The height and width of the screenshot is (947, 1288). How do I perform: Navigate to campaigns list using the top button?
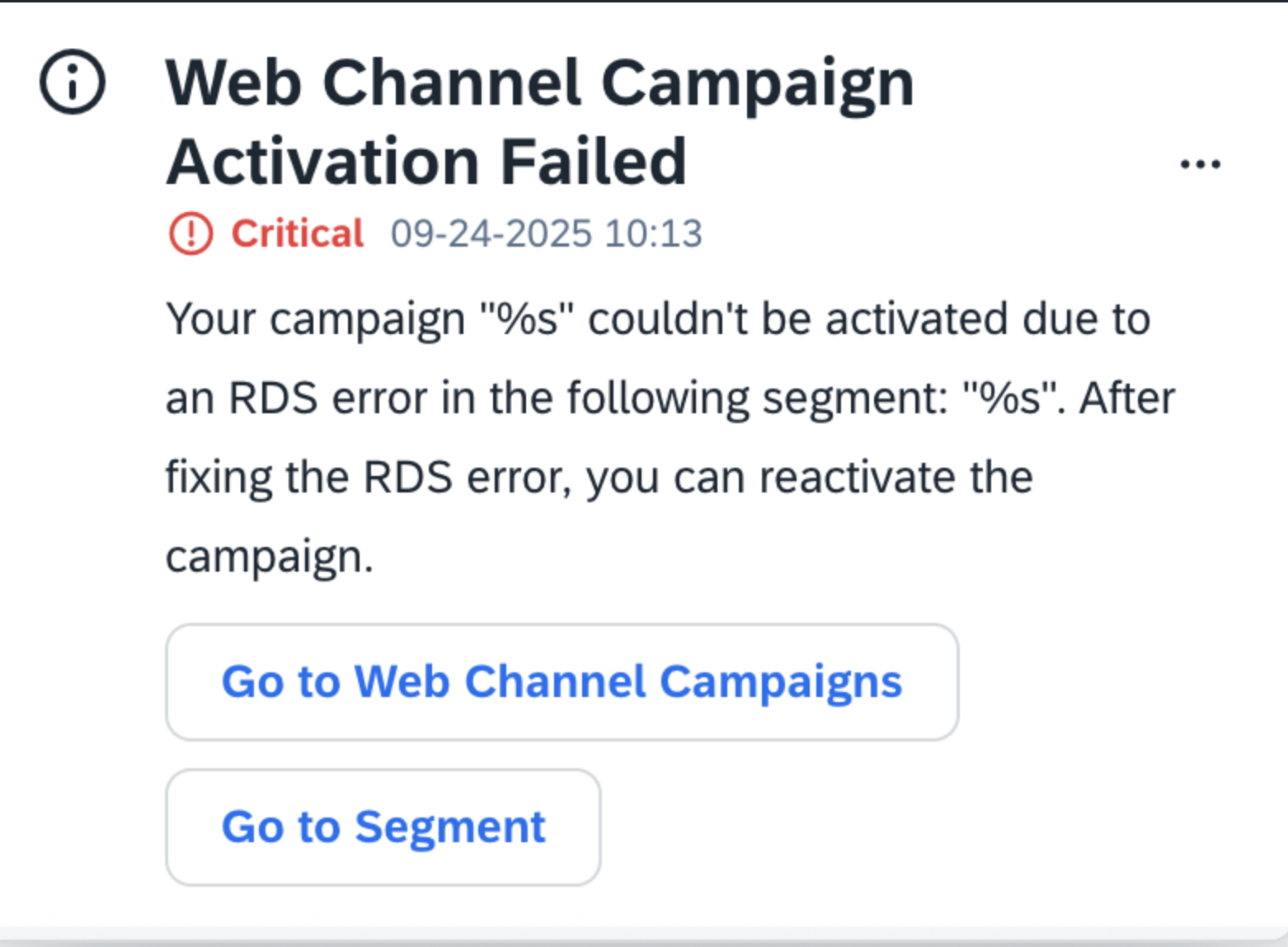coord(562,681)
